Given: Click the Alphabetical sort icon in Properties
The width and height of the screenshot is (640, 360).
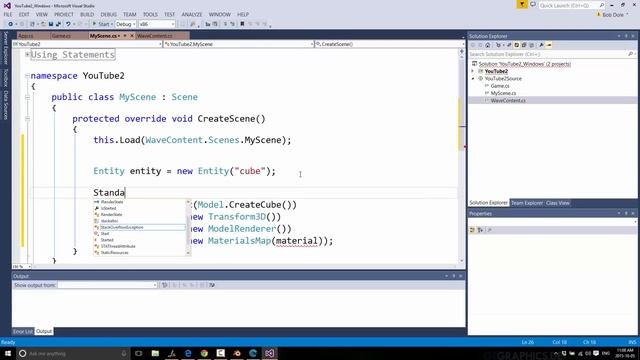Looking at the screenshot, I should point(480,230).
